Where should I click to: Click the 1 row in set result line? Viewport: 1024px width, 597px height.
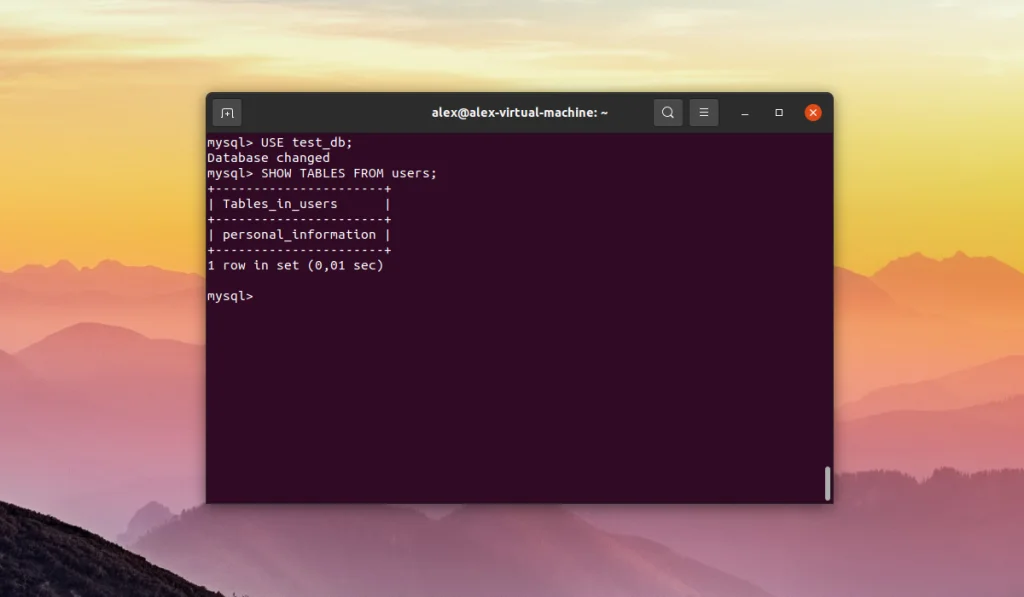coord(296,265)
